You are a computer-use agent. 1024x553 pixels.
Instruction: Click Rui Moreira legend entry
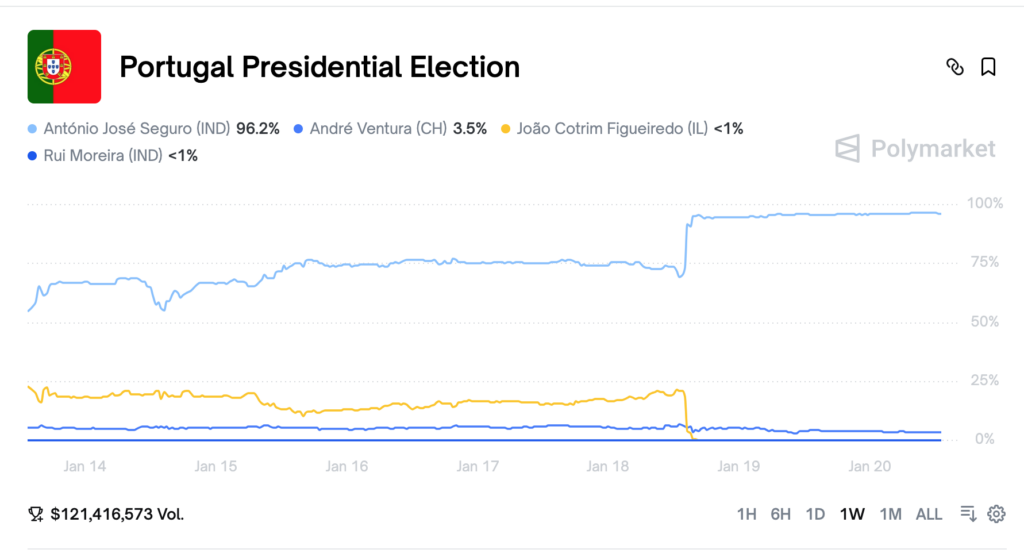[x=112, y=155]
